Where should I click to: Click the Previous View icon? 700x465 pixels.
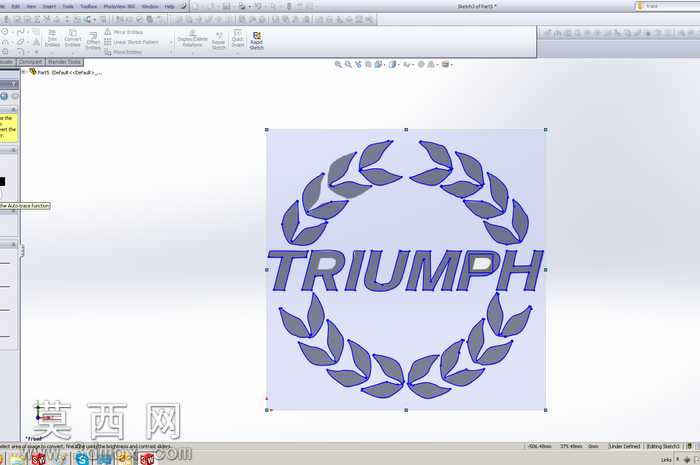pos(358,65)
